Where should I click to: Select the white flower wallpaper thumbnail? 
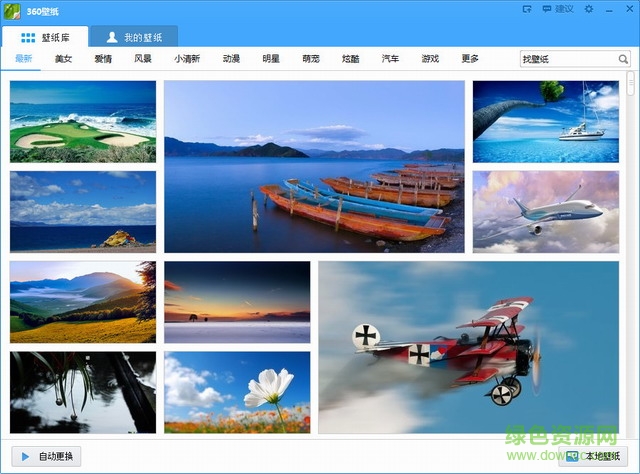point(237,392)
